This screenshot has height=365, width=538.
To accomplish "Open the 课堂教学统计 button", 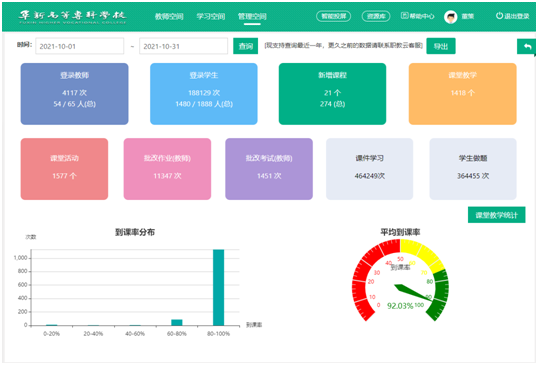I will (496, 215).
